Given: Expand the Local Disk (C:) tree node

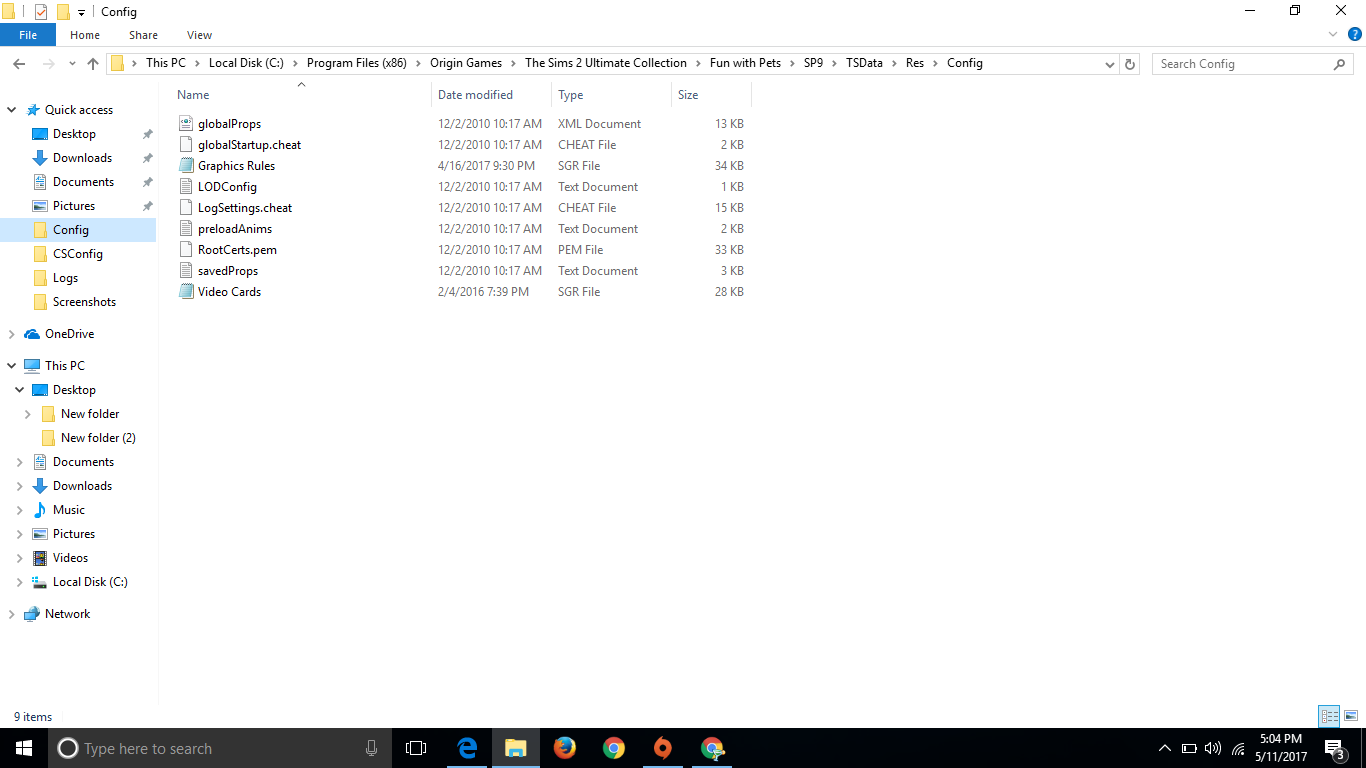Looking at the screenshot, I should tap(19, 582).
